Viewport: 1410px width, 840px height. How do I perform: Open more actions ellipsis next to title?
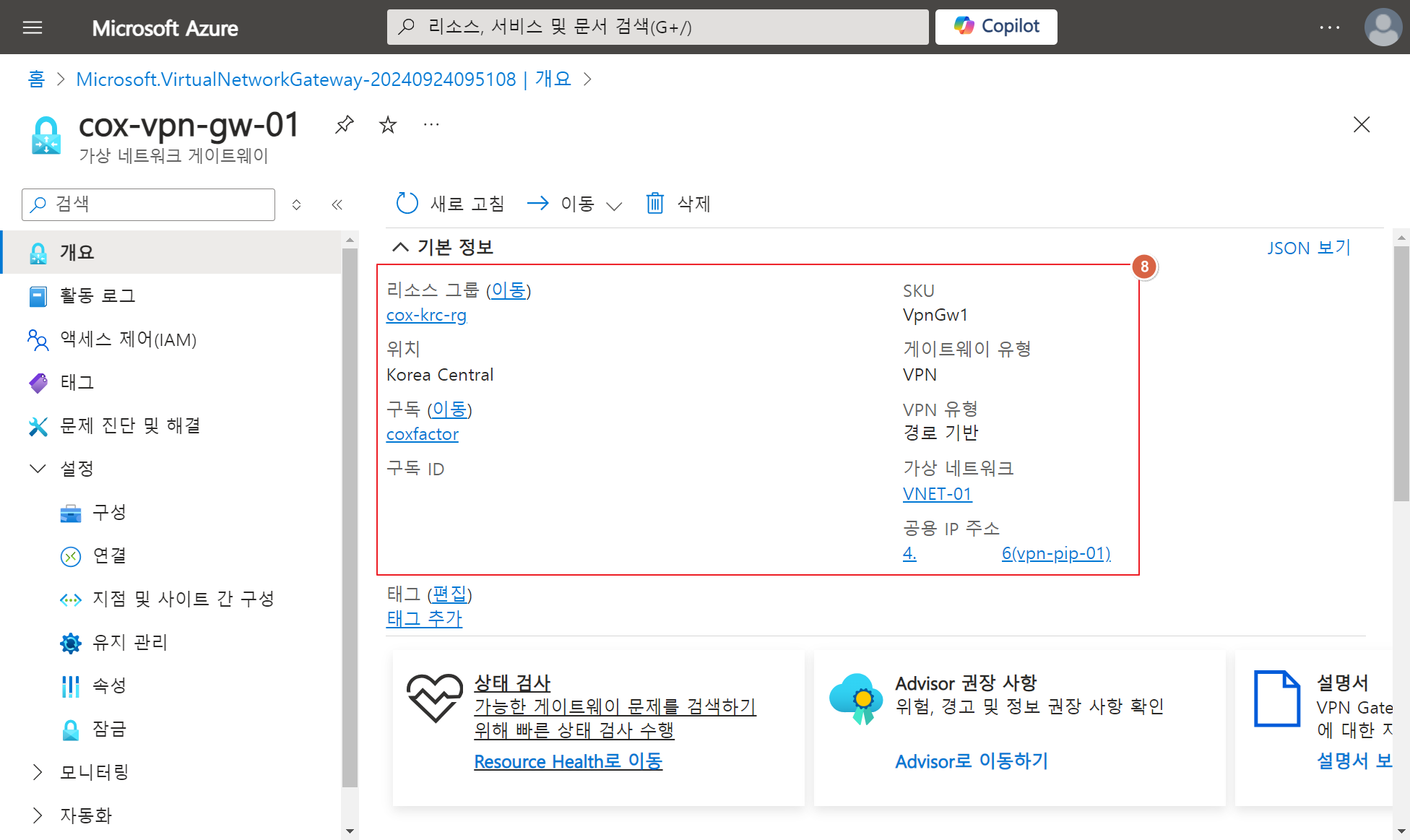pos(431,125)
